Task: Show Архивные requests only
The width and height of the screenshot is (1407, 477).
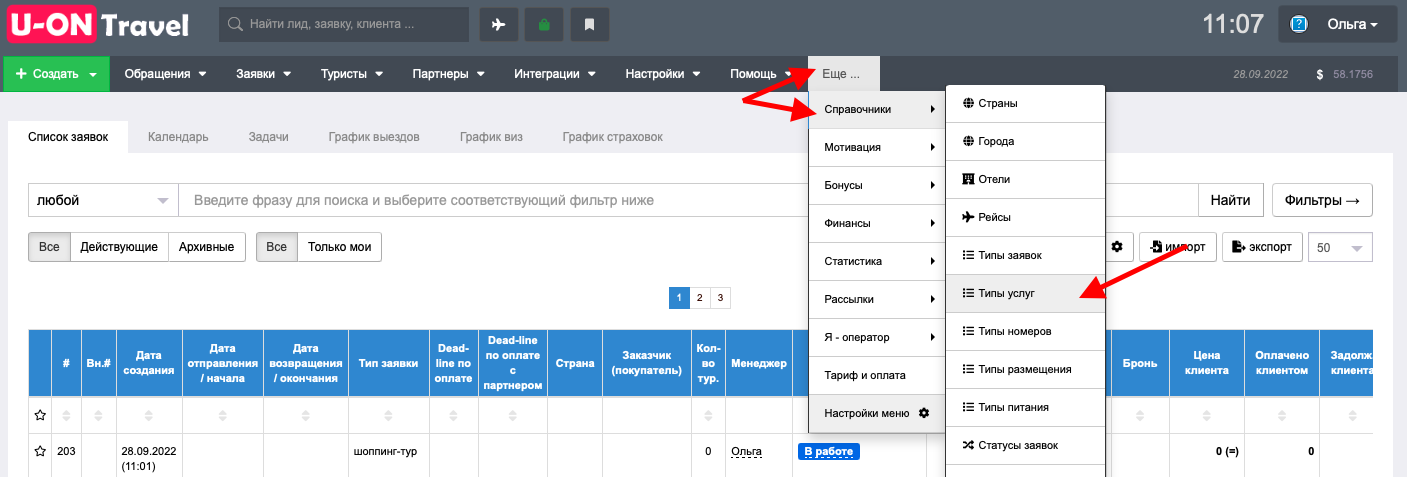Action: [207, 247]
